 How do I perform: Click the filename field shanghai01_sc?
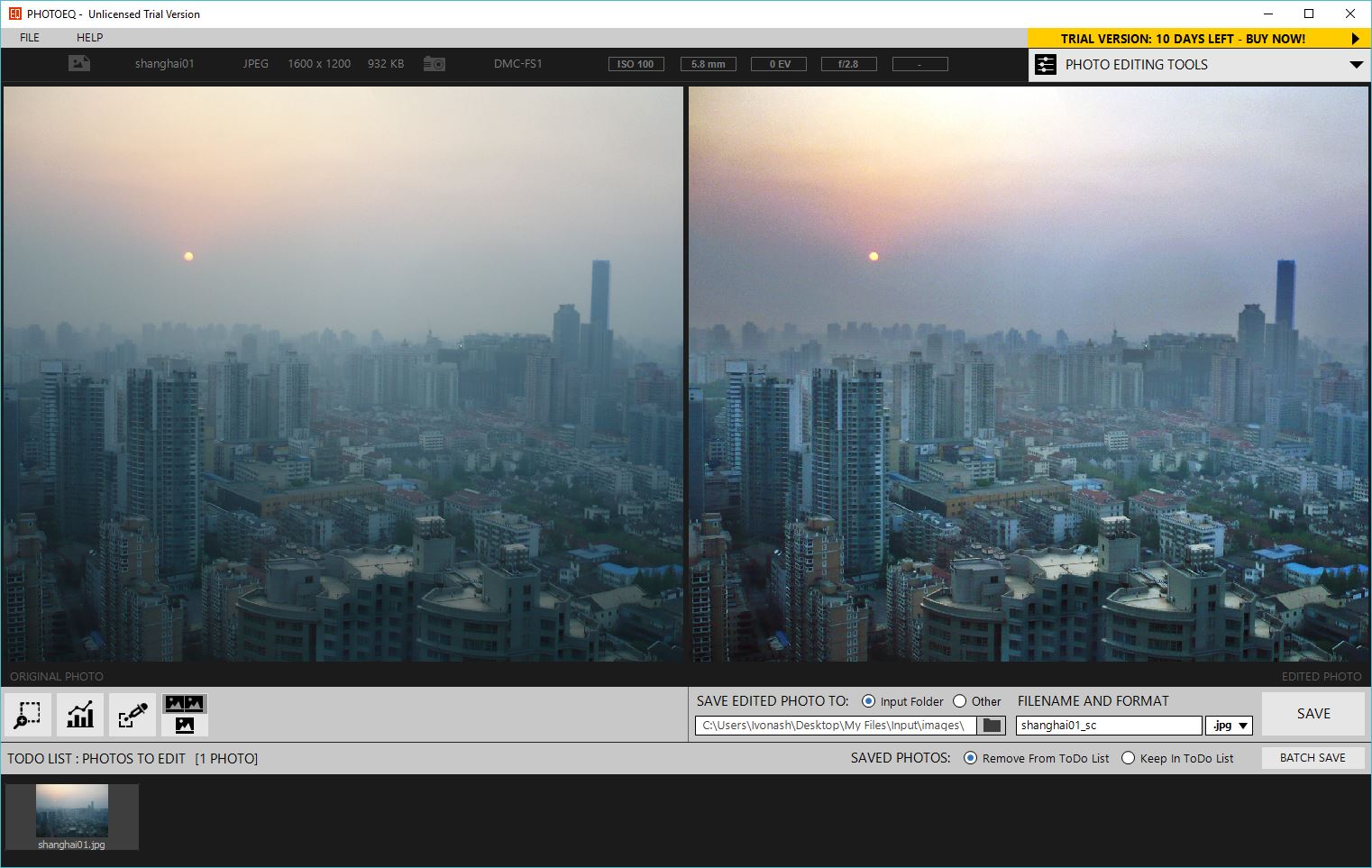point(1109,726)
